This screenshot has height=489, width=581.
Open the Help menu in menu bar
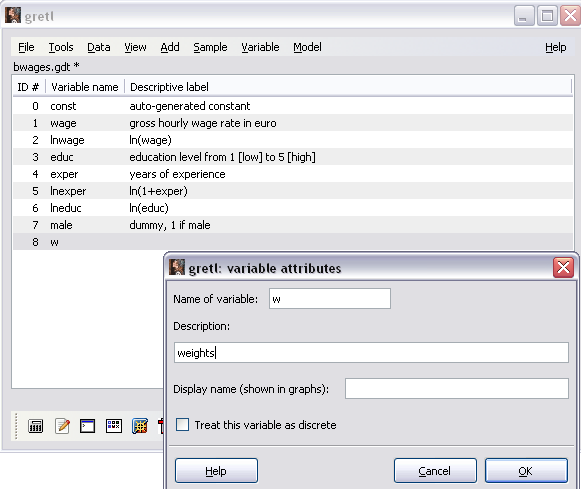(x=555, y=47)
